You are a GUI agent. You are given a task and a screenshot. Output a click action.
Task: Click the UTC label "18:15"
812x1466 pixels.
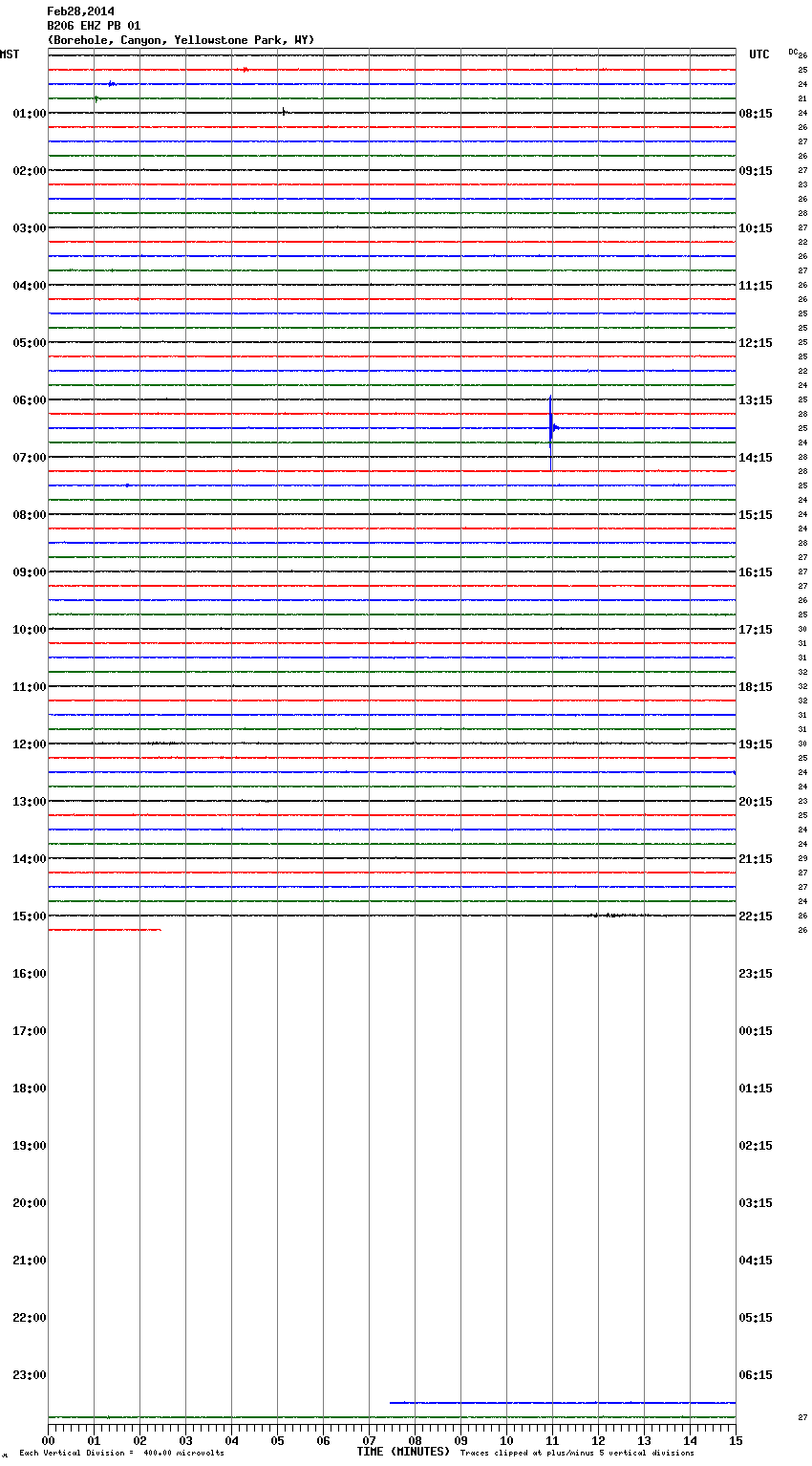756,687
